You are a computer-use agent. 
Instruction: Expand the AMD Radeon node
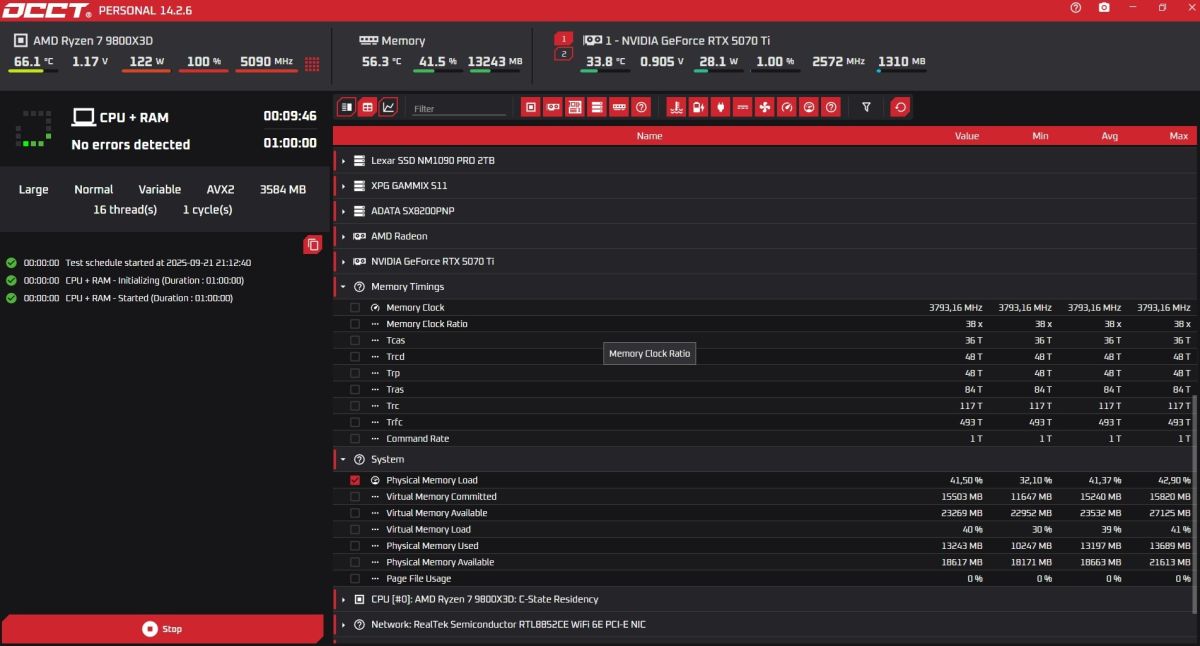(343, 237)
